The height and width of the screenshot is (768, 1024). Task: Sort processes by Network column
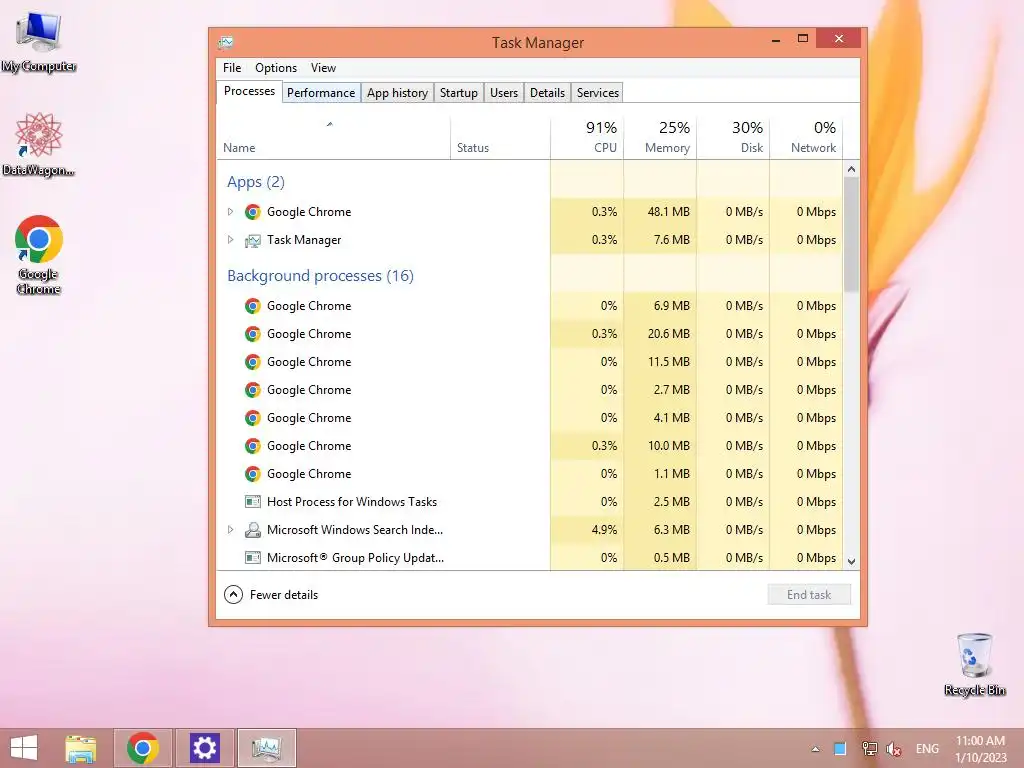[x=807, y=138]
